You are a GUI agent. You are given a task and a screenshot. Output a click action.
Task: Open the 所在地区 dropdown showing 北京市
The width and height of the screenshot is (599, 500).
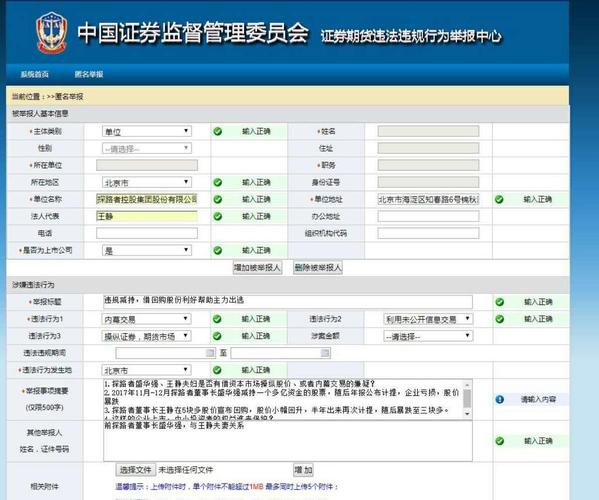point(147,183)
